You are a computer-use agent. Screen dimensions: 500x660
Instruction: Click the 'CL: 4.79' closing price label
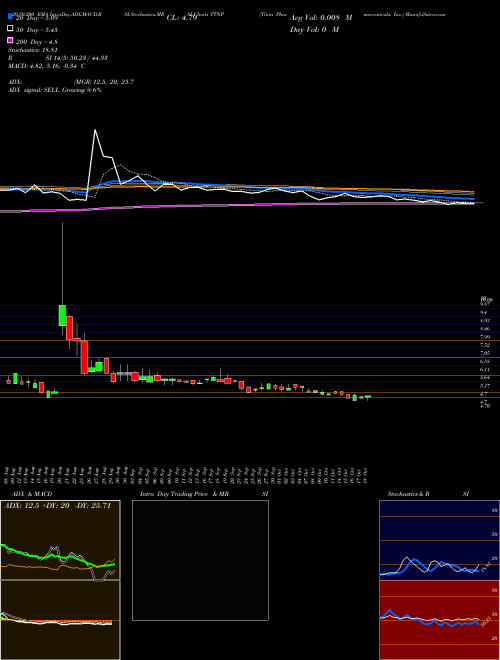(x=182, y=18)
